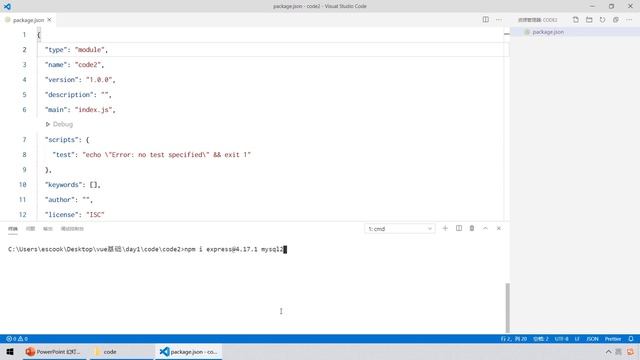Open 'code' folder taskbar window
This screenshot has height=360, width=640.
coord(121,351)
